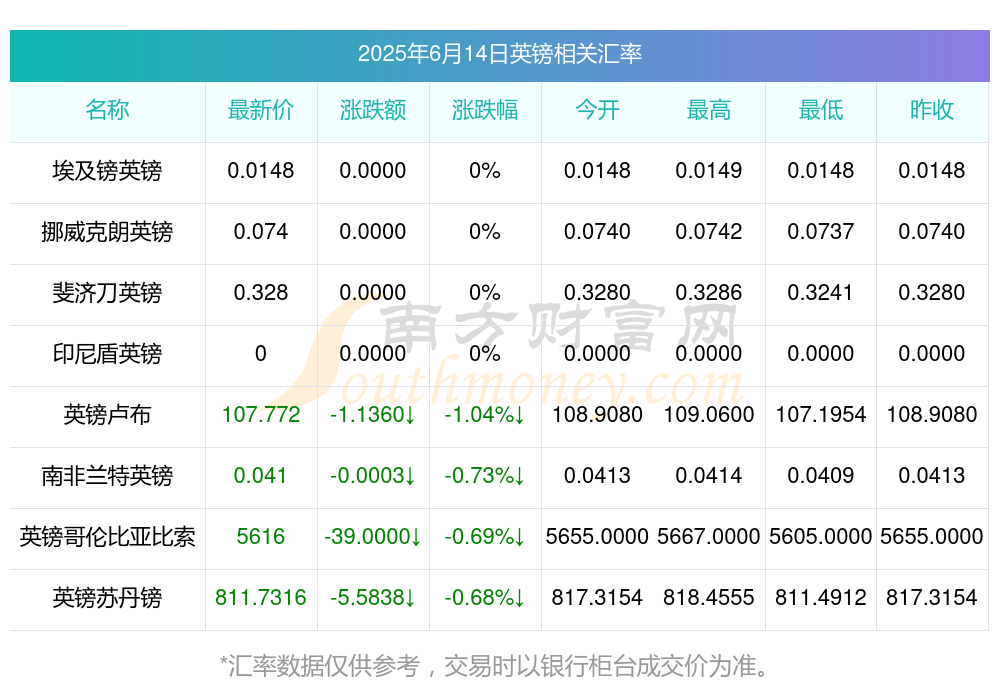1000x698 pixels.
Task: Select high value 0.0742 for 挪威克朗英镑
Action: tap(709, 232)
